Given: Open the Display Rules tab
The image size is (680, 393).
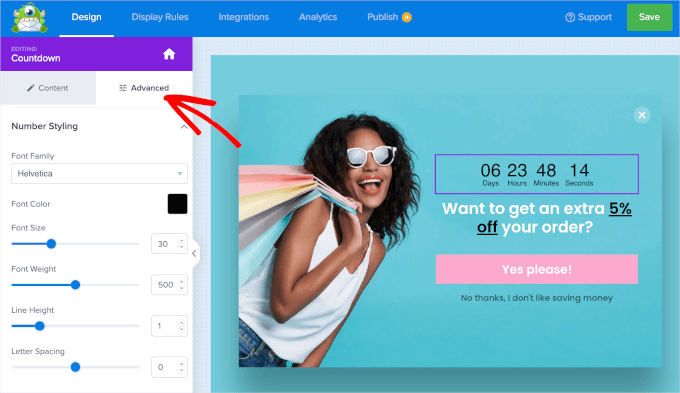Looking at the screenshot, I should [x=160, y=17].
